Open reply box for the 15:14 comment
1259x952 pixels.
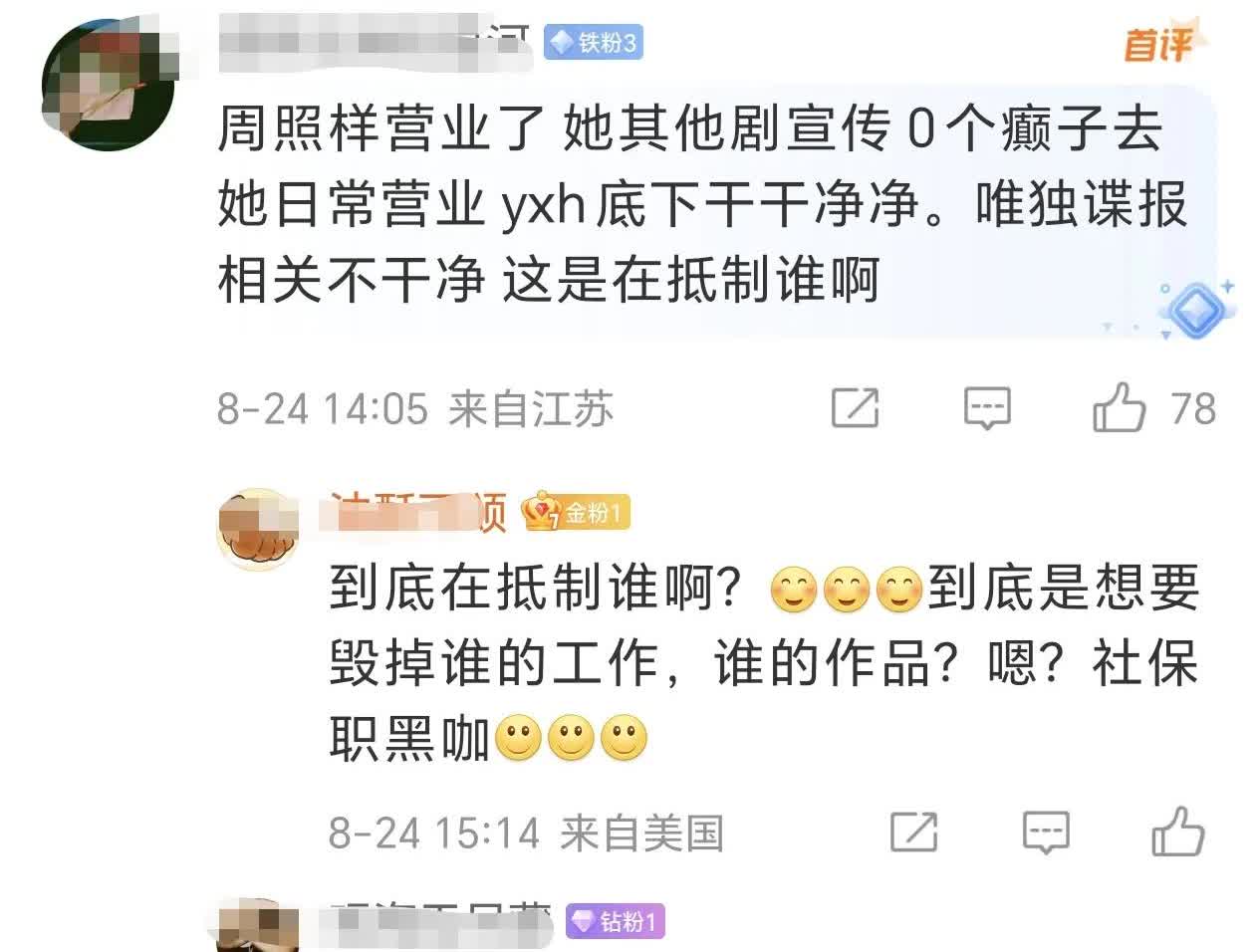(1046, 833)
